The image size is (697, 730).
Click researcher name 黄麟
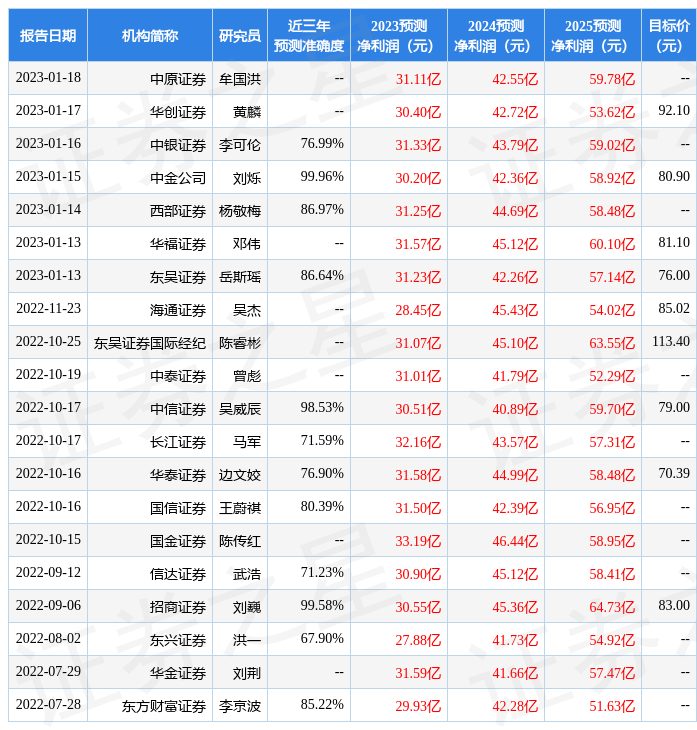247,112
